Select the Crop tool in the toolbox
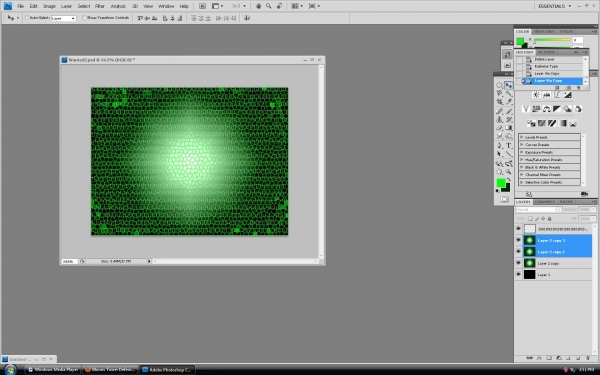The height and width of the screenshot is (375, 600). pos(499,102)
